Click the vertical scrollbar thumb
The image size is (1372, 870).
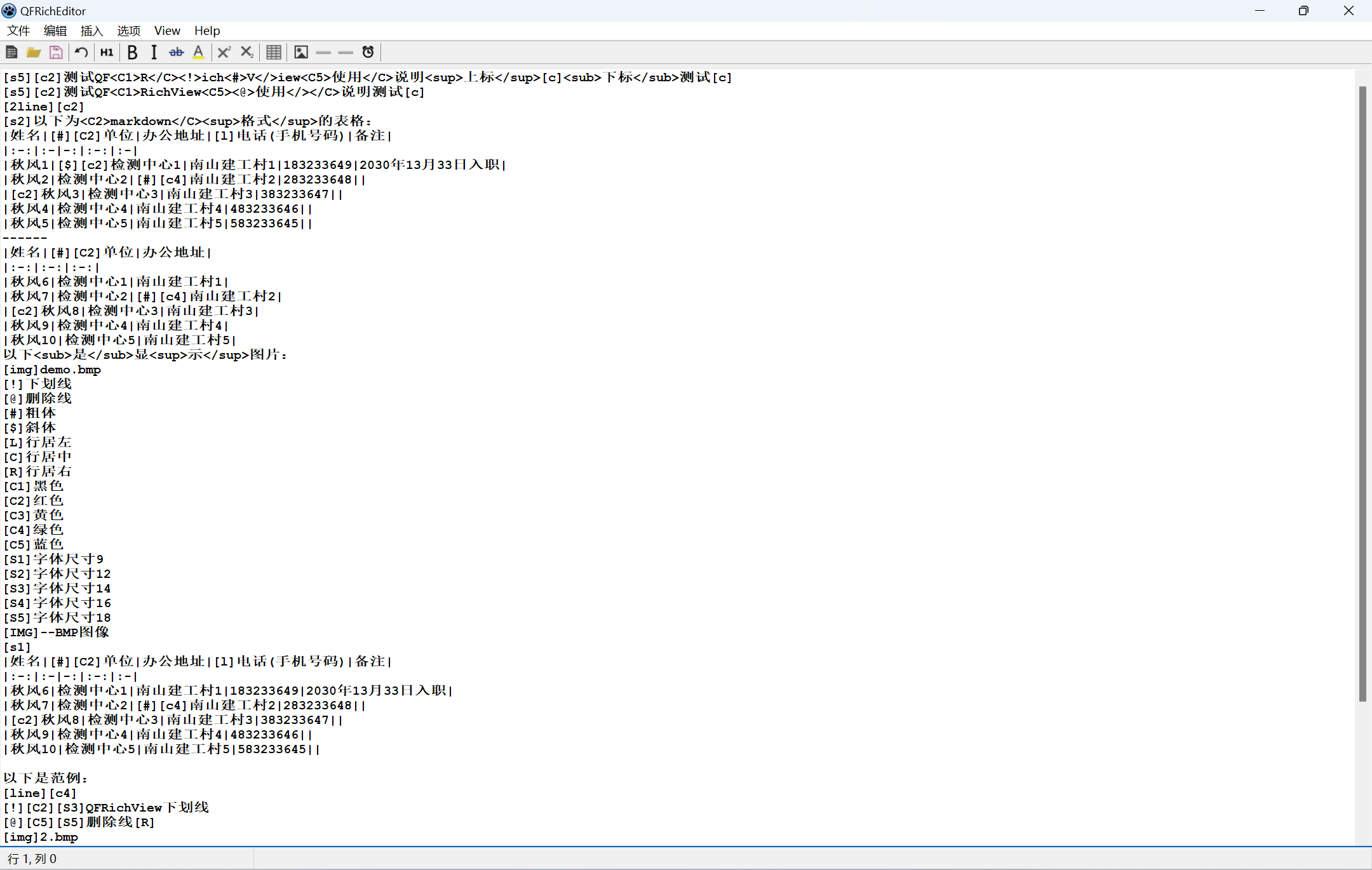click(1362, 394)
